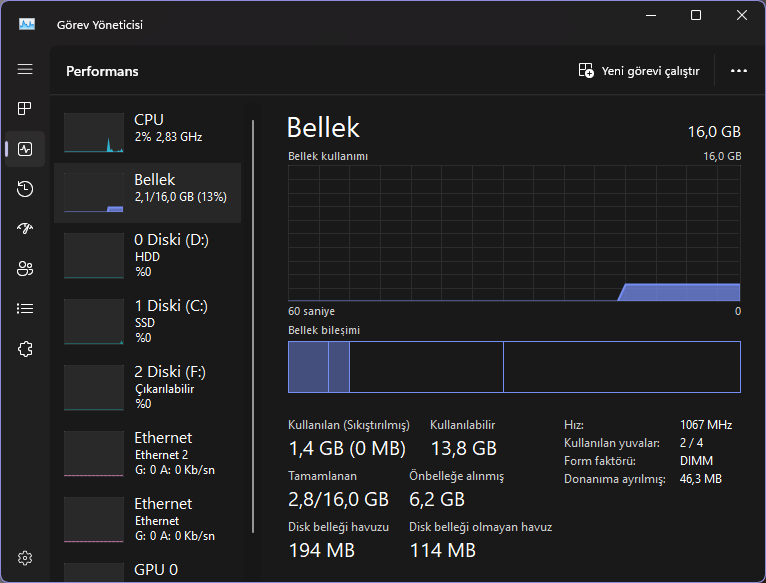The image size is (766, 583).
Task: Select '2 Diski (F:)' removable disk
Action: [x=147, y=387]
